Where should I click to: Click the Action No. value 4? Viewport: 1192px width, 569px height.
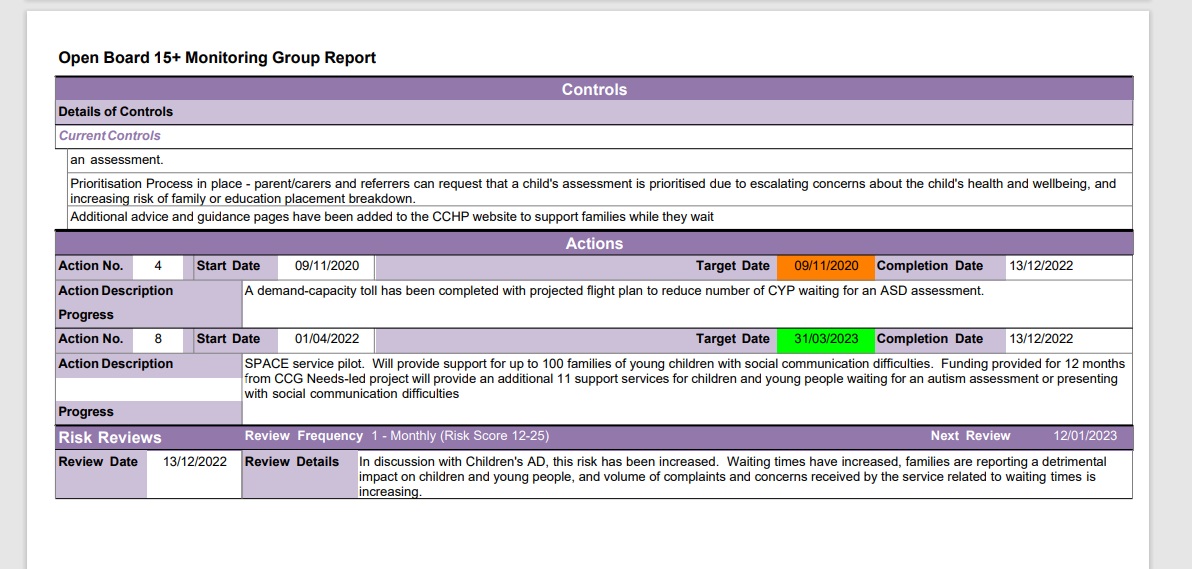[x=158, y=266]
